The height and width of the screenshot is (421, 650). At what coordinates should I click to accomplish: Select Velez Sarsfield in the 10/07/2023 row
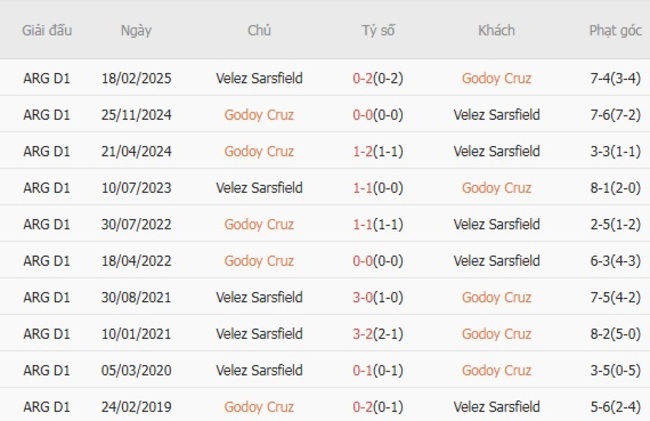click(259, 188)
